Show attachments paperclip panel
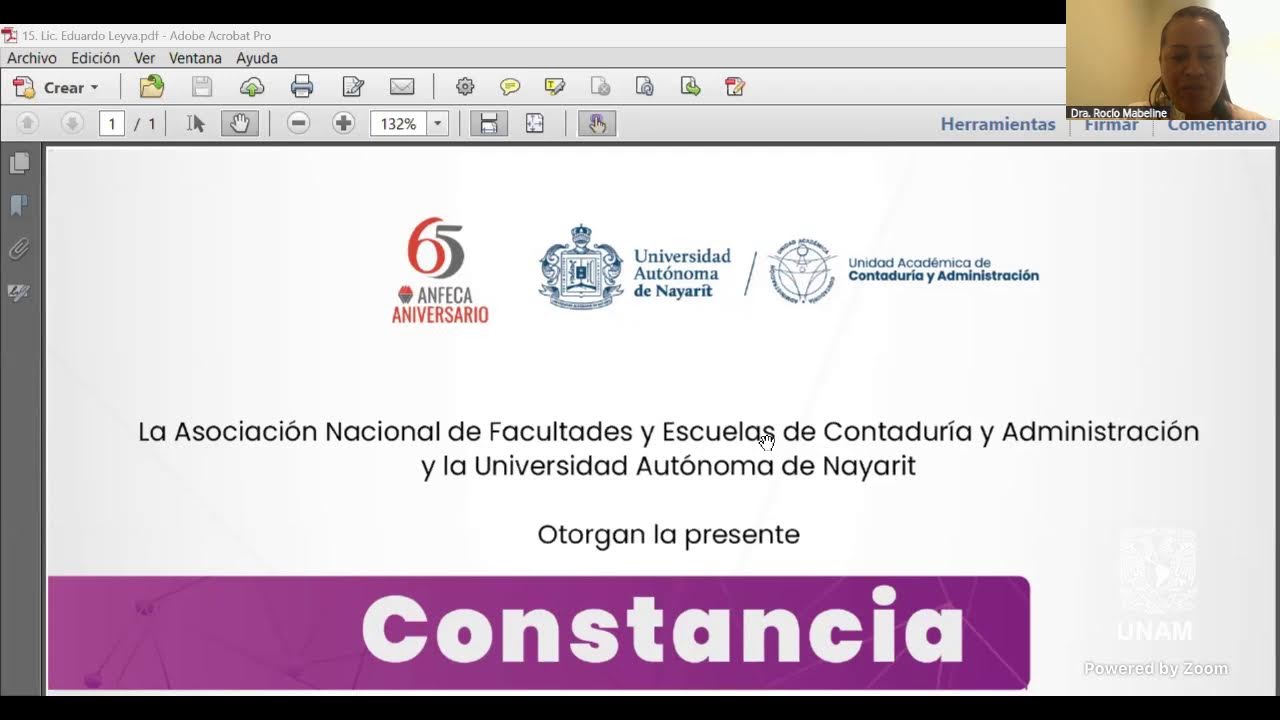Viewport: 1280px width, 720px height. click(x=19, y=249)
